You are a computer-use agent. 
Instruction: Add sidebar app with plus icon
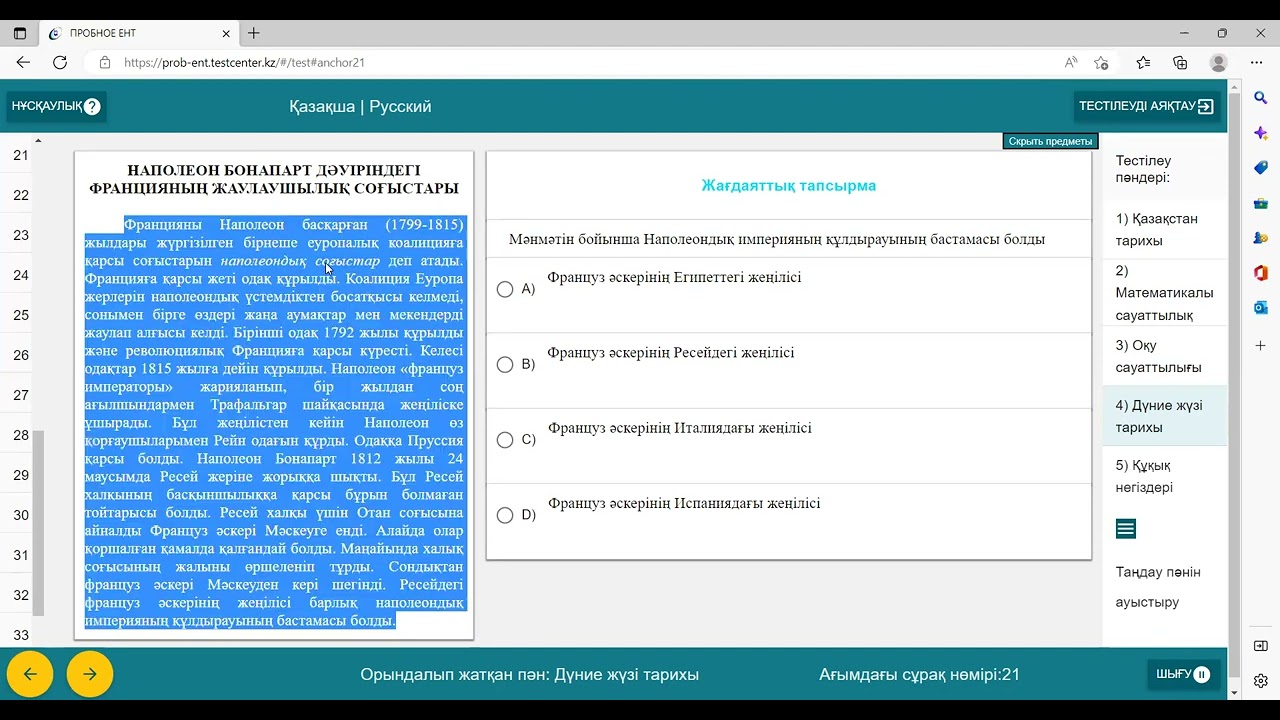pyautogui.click(x=1260, y=346)
